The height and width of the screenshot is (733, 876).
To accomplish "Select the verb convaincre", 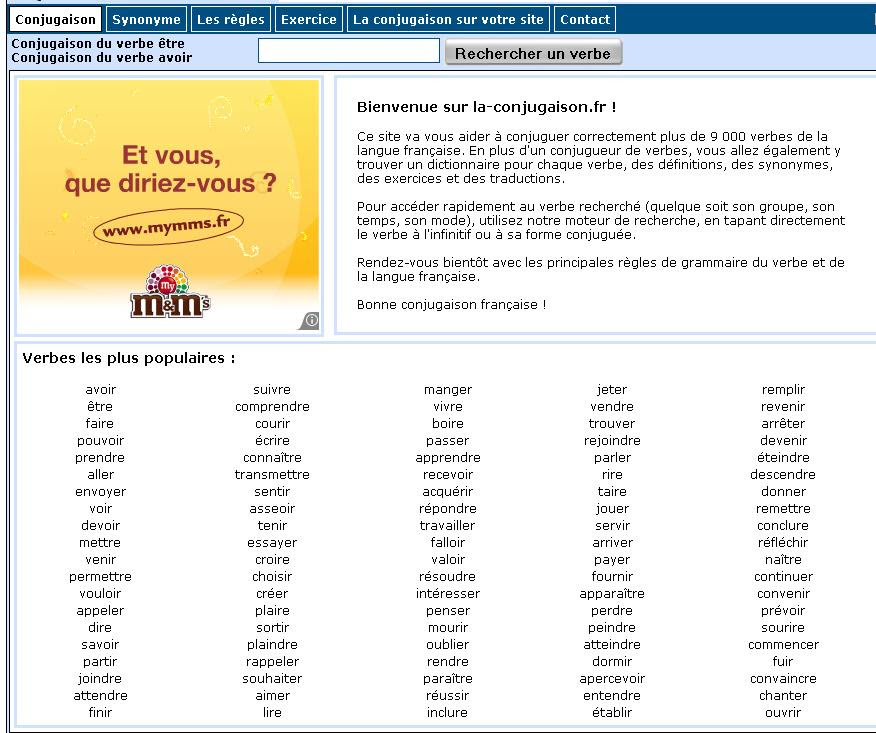I will [783, 678].
